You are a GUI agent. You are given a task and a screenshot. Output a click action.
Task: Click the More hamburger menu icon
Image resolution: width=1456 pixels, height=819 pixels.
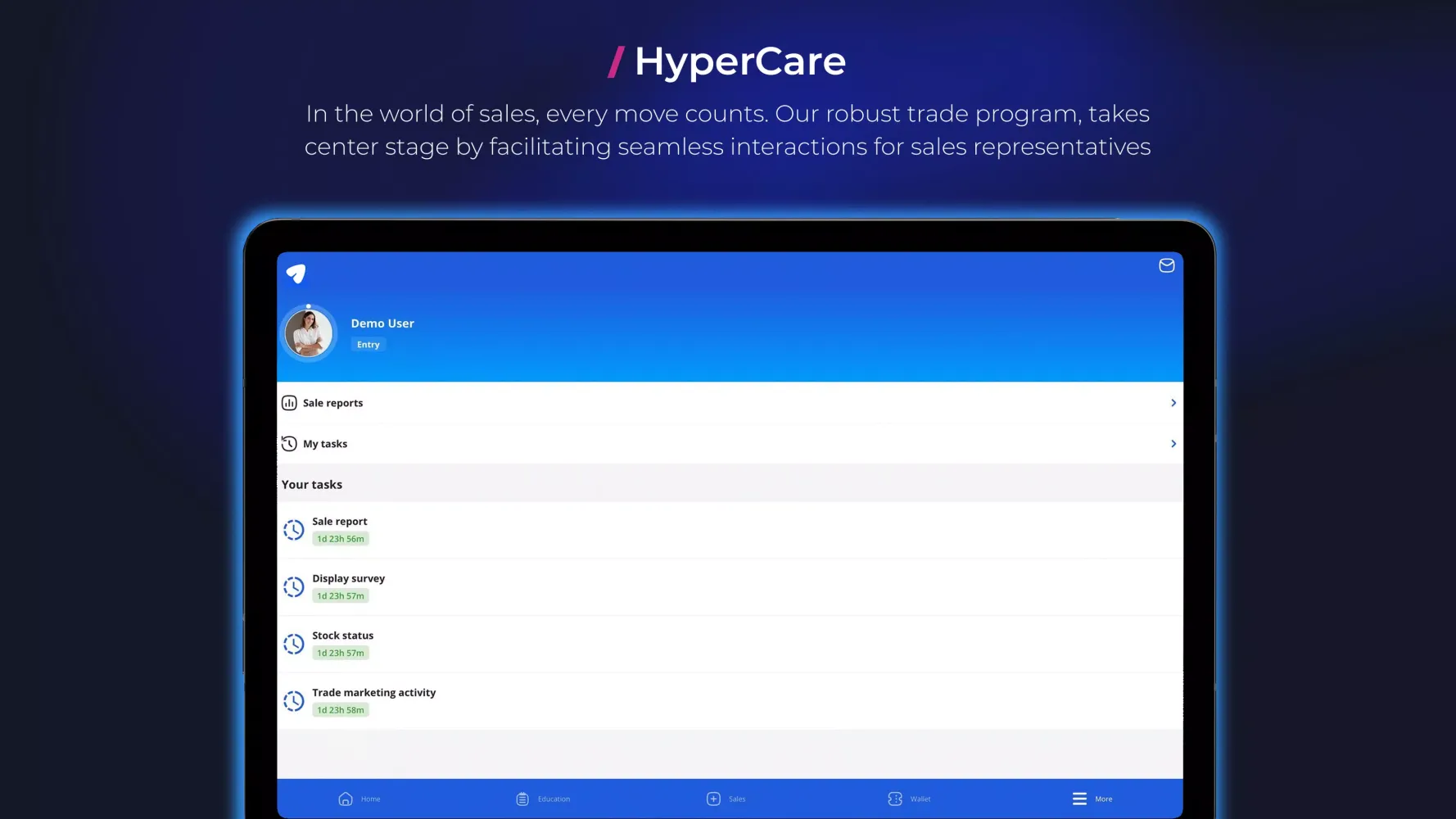tap(1079, 799)
